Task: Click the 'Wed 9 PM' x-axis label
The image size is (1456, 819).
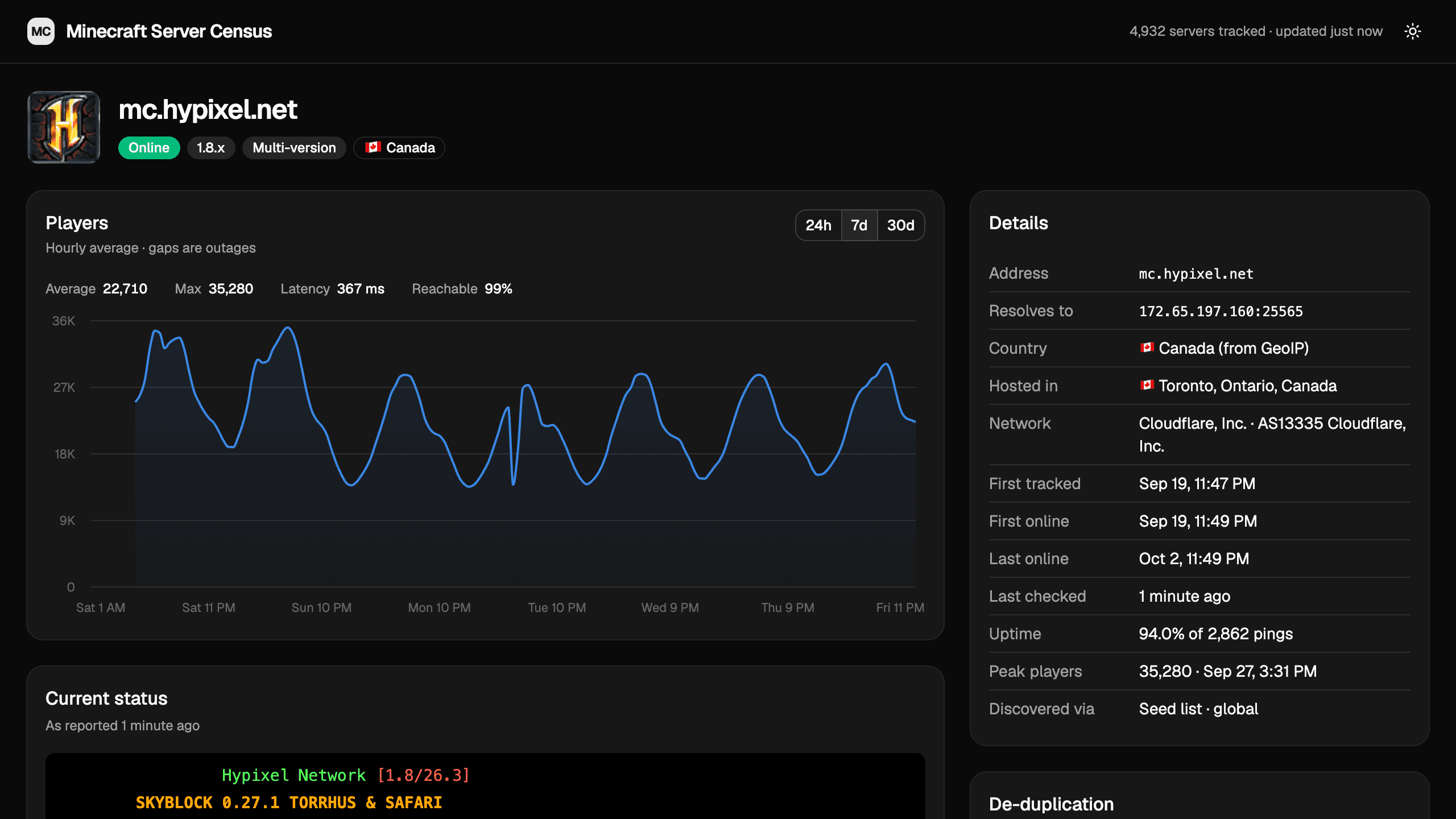Action: [670, 607]
